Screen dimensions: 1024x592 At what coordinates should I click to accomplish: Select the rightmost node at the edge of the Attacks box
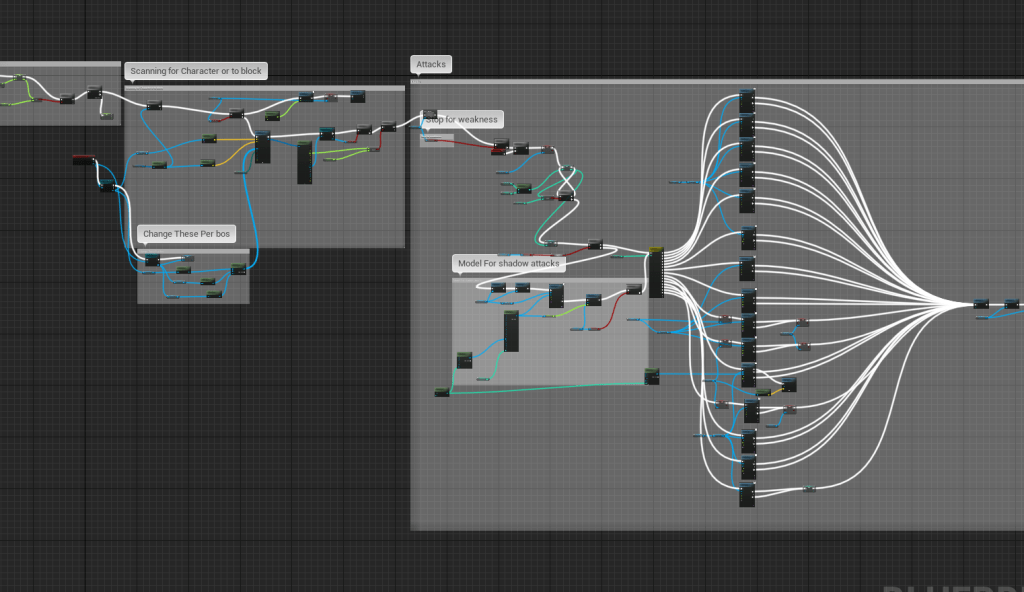pos(1012,304)
